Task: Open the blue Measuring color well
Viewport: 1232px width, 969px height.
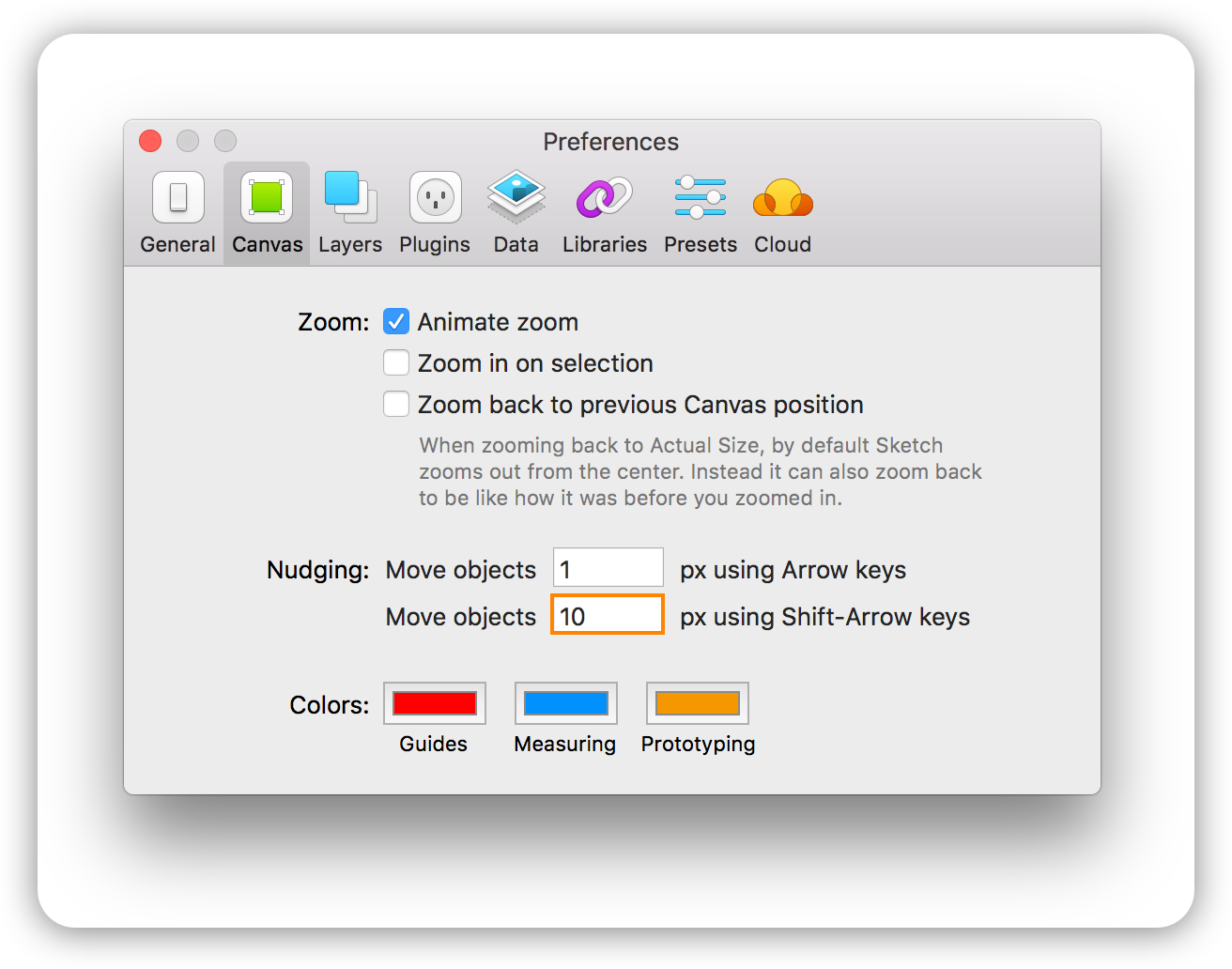Action: (566, 703)
